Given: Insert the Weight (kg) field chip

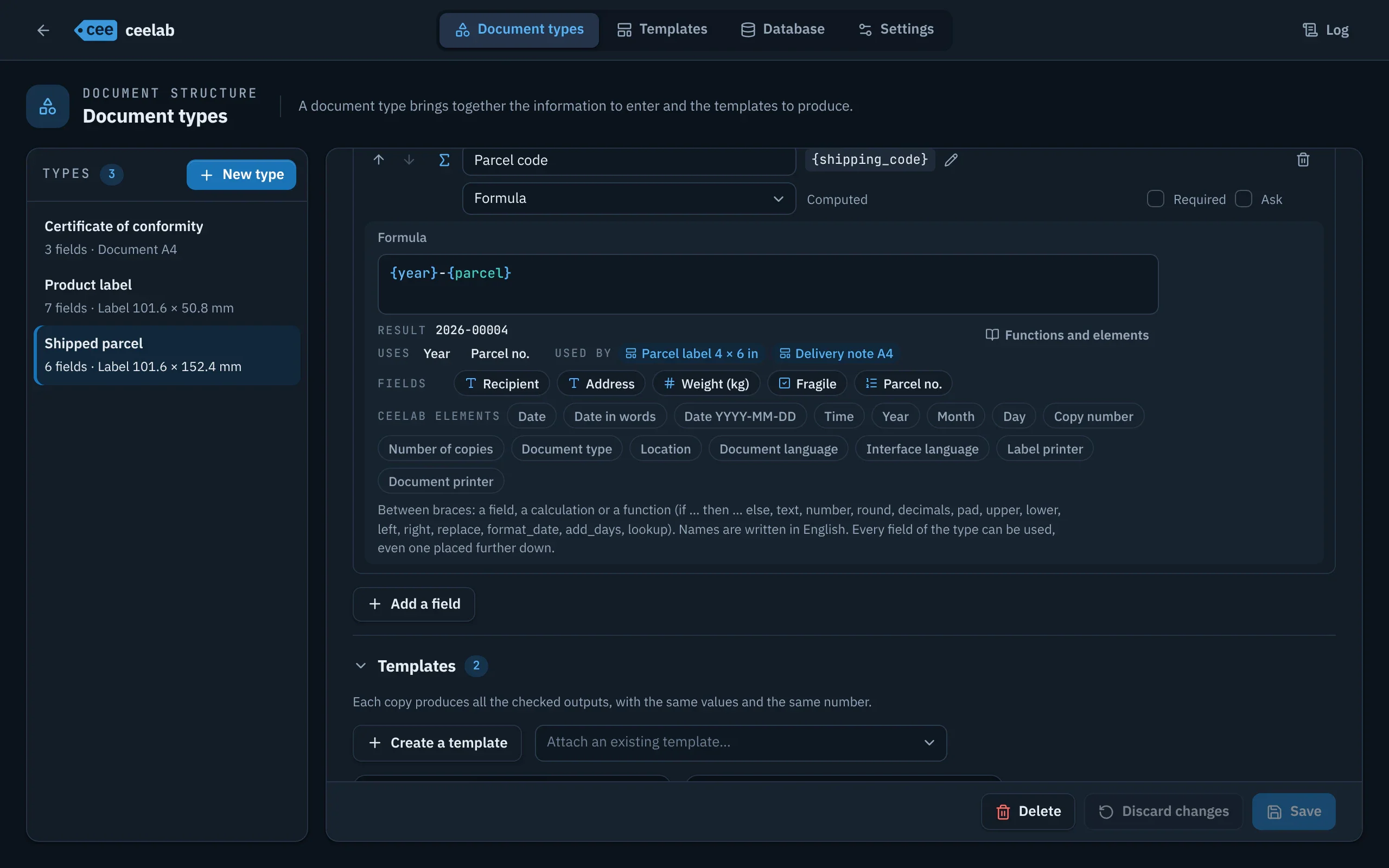Looking at the screenshot, I should pyautogui.click(x=706, y=384).
